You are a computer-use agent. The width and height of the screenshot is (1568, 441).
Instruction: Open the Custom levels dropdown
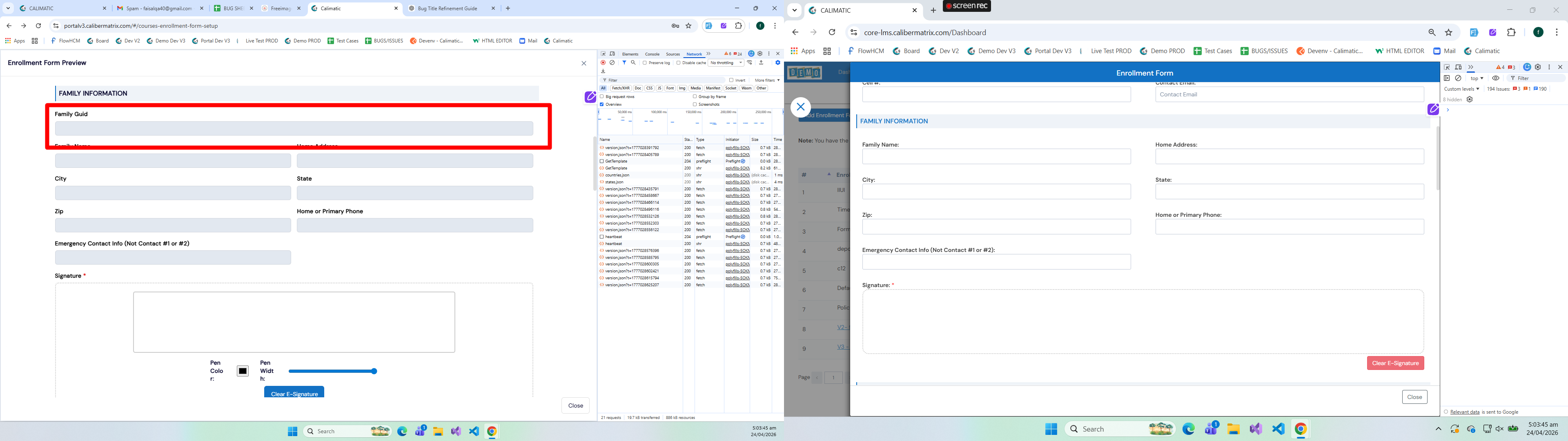(1461, 89)
